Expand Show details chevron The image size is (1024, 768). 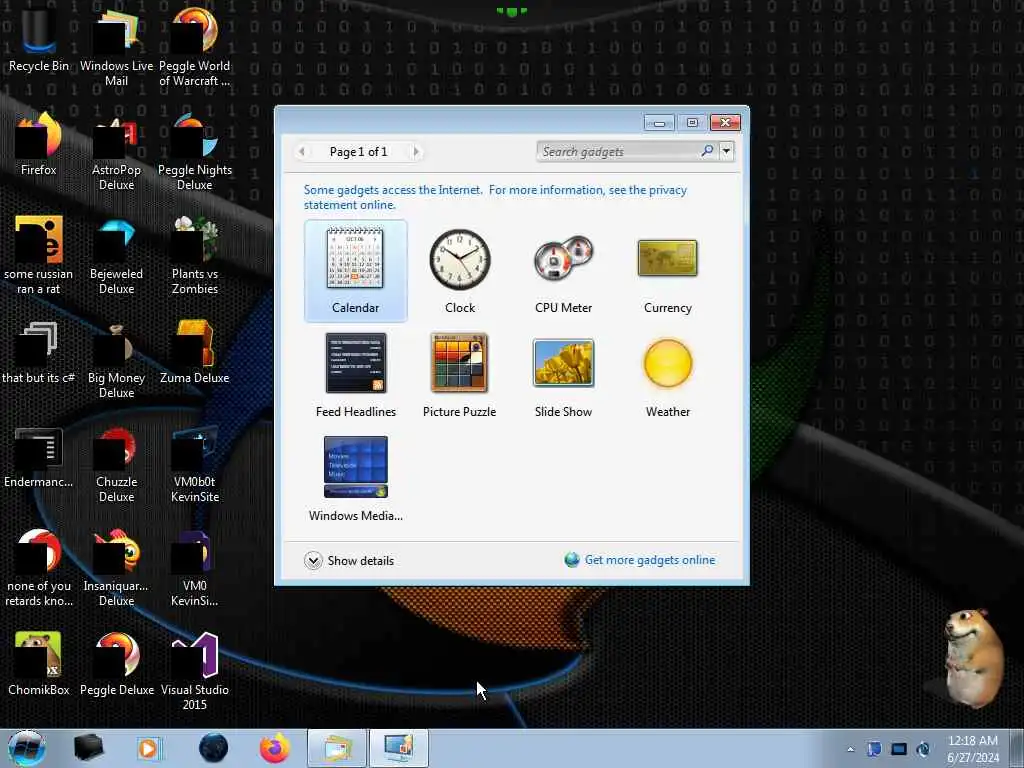click(313, 560)
